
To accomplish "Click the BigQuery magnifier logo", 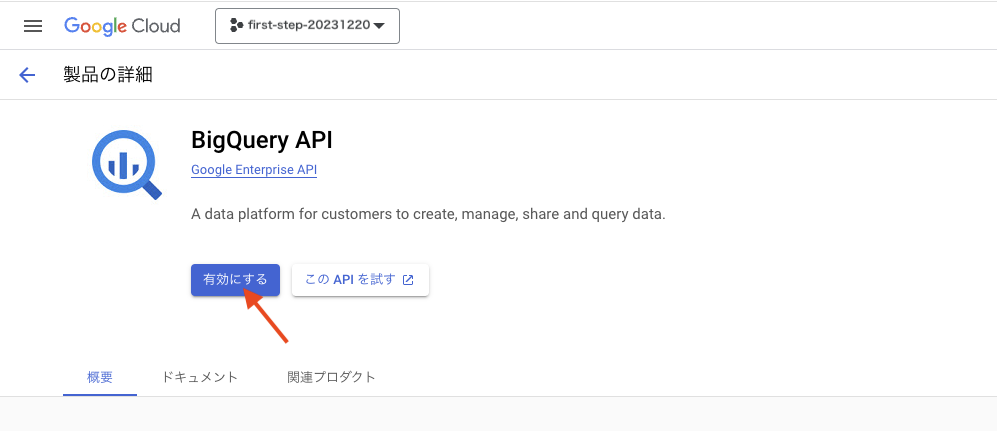I will [127, 165].
